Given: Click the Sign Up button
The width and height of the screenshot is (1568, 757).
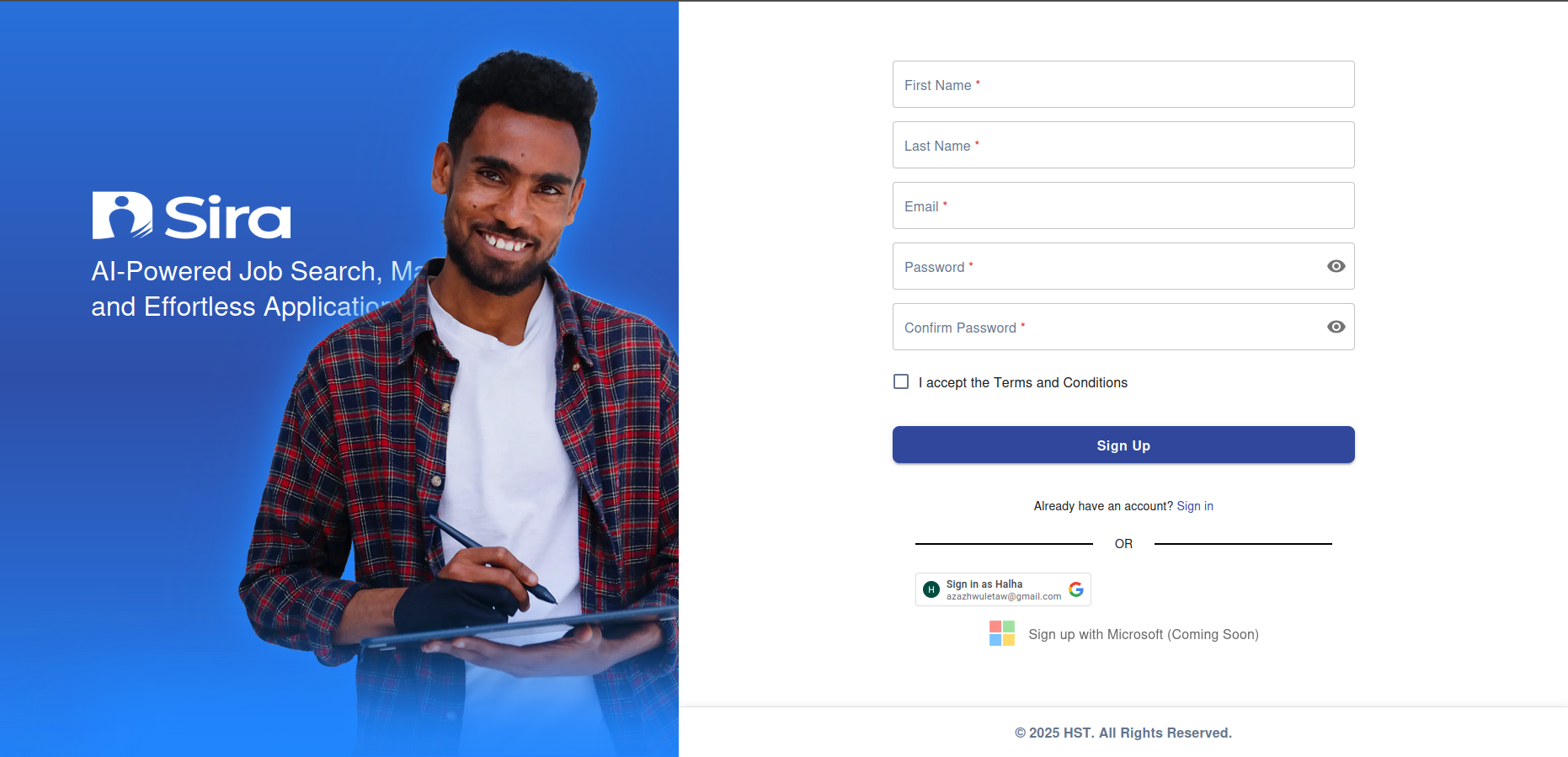Looking at the screenshot, I should point(1123,445).
